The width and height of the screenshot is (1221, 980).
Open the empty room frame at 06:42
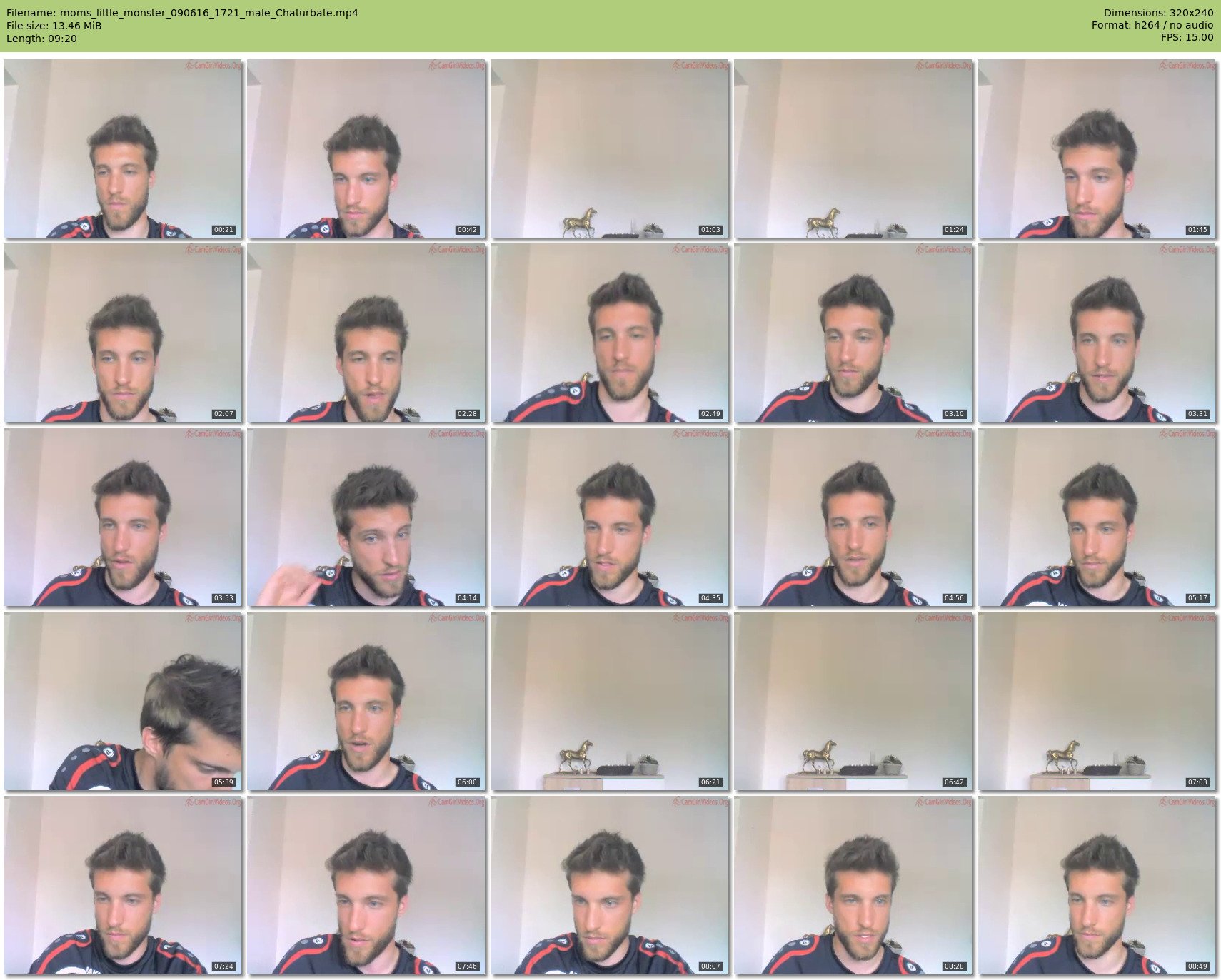[853, 701]
